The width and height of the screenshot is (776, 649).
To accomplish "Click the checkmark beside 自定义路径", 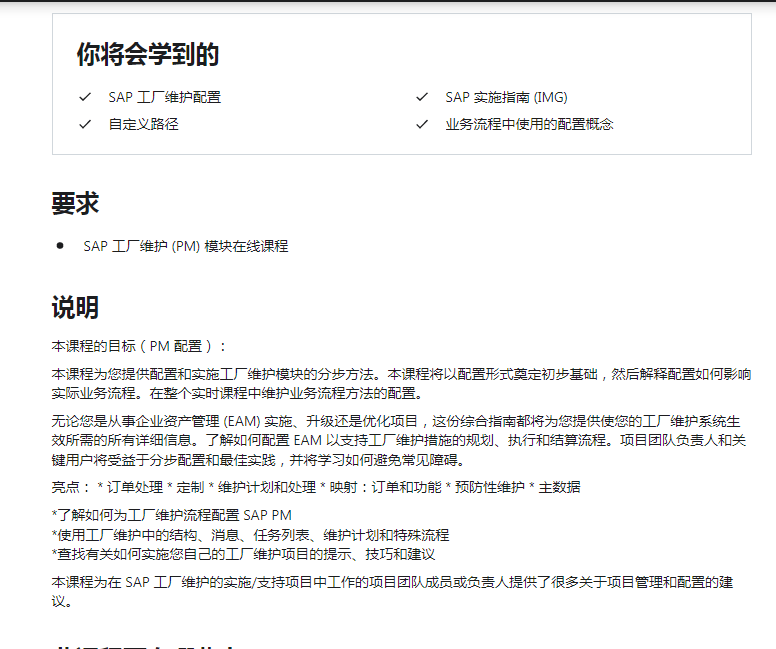I will pos(85,124).
